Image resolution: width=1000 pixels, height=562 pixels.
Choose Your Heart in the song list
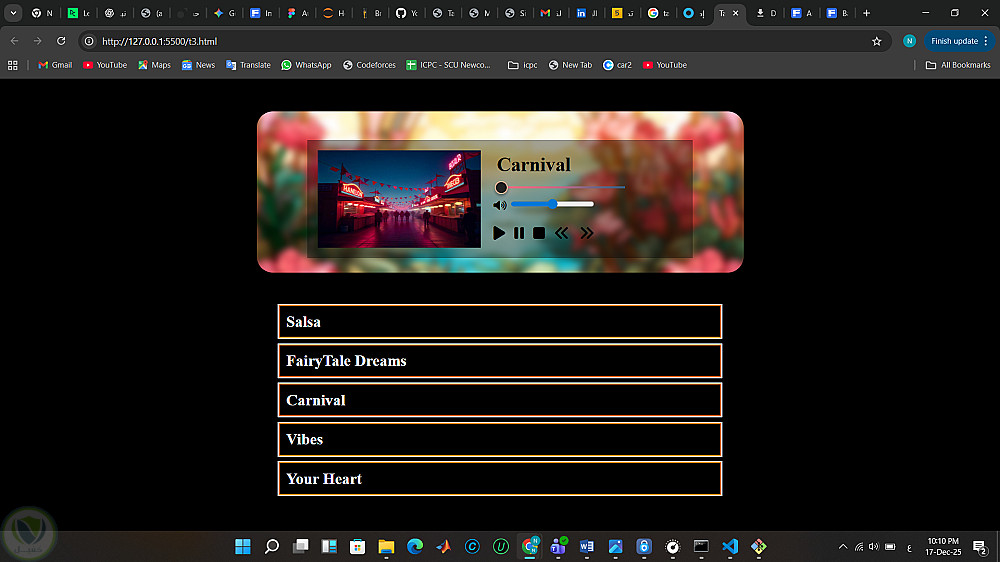coord(500,478)
